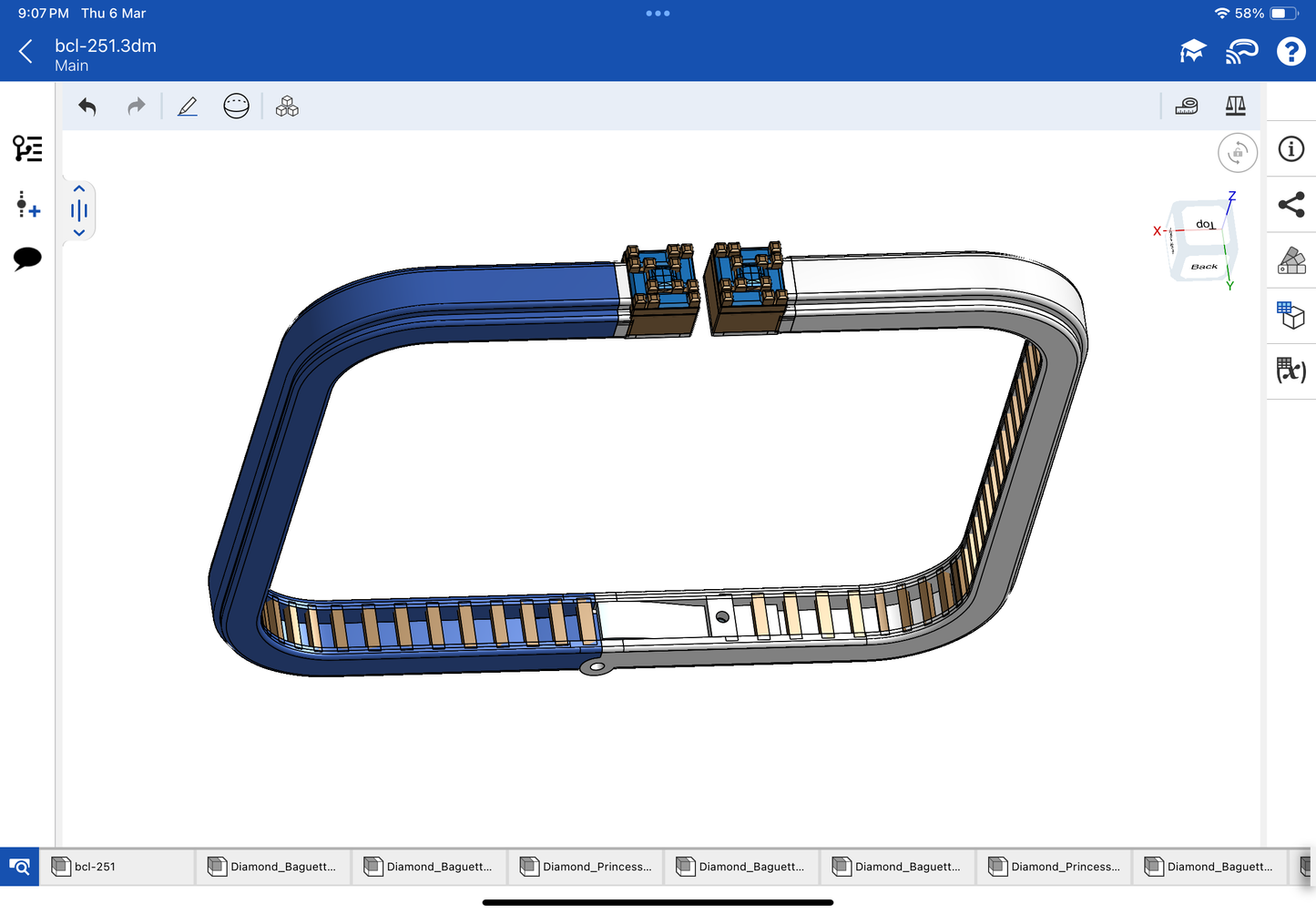Open the comments speech bubble
This screenshot has width=1316, height=914.
[27, 259]
